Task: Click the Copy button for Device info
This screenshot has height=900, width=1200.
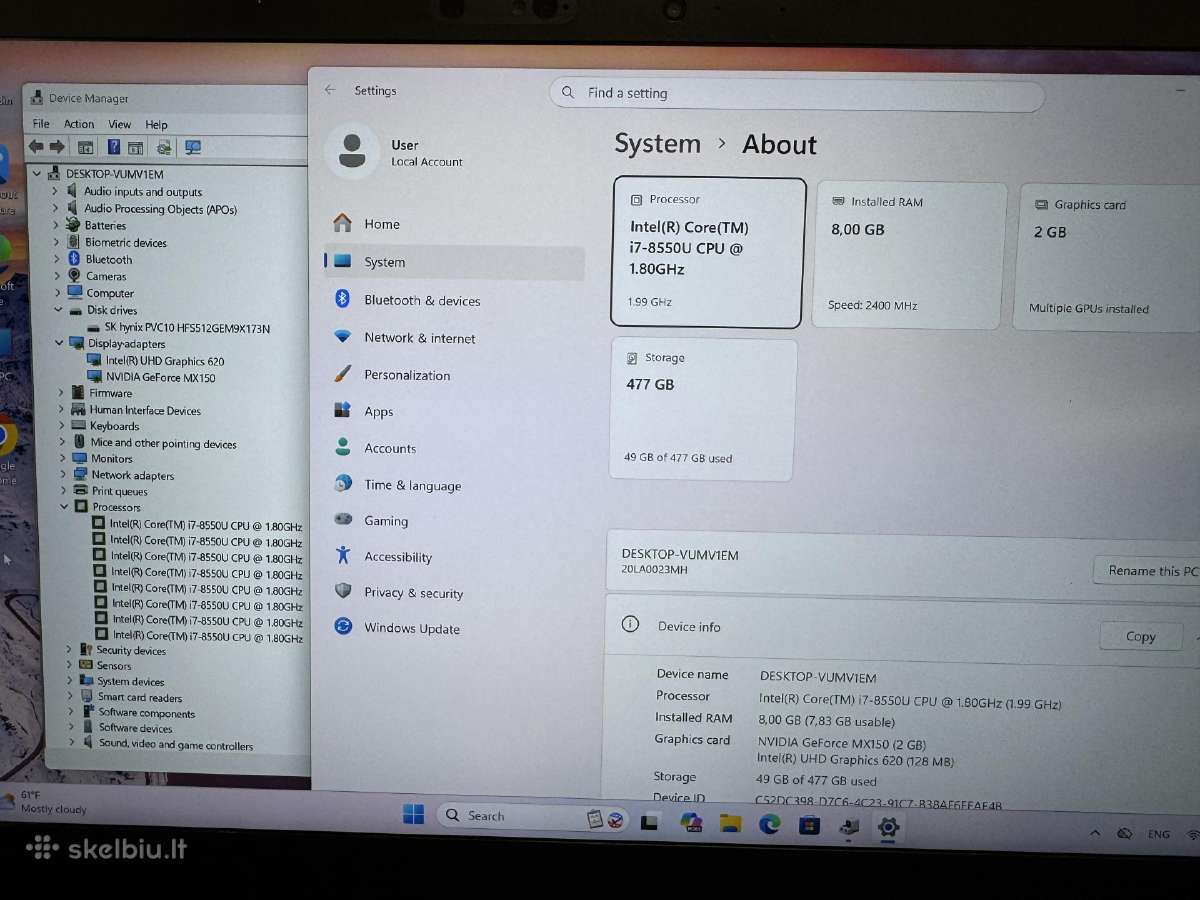Action: 1141,636
